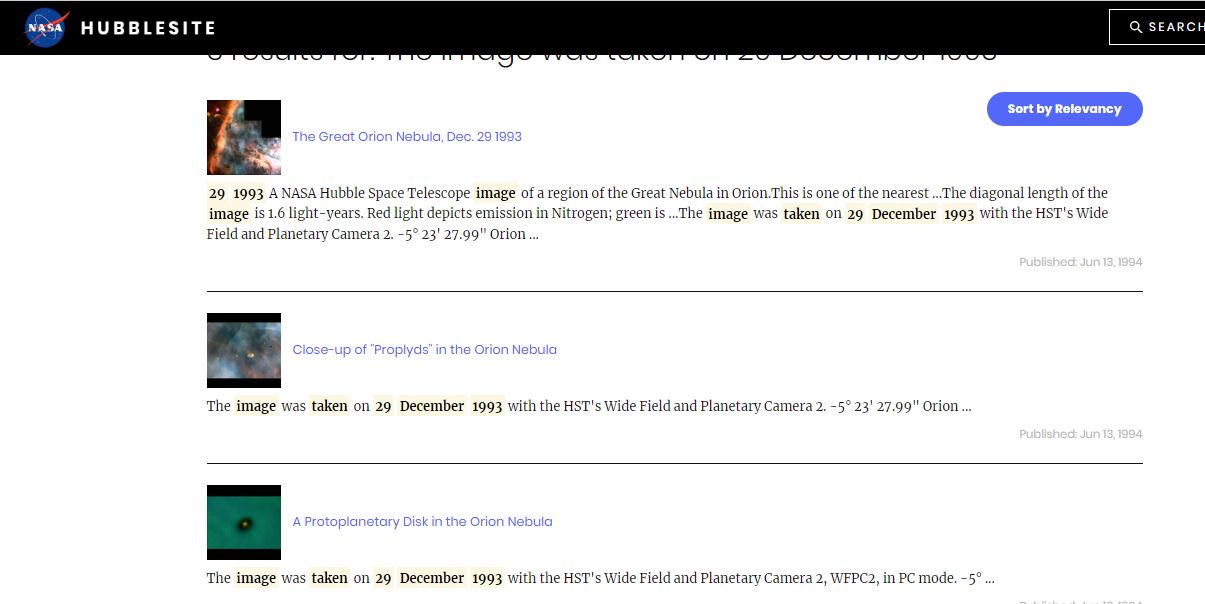The width and height of the screenshot is (1205, 604).
Task: Click the published date under the first result
Action: (1080, 262)
